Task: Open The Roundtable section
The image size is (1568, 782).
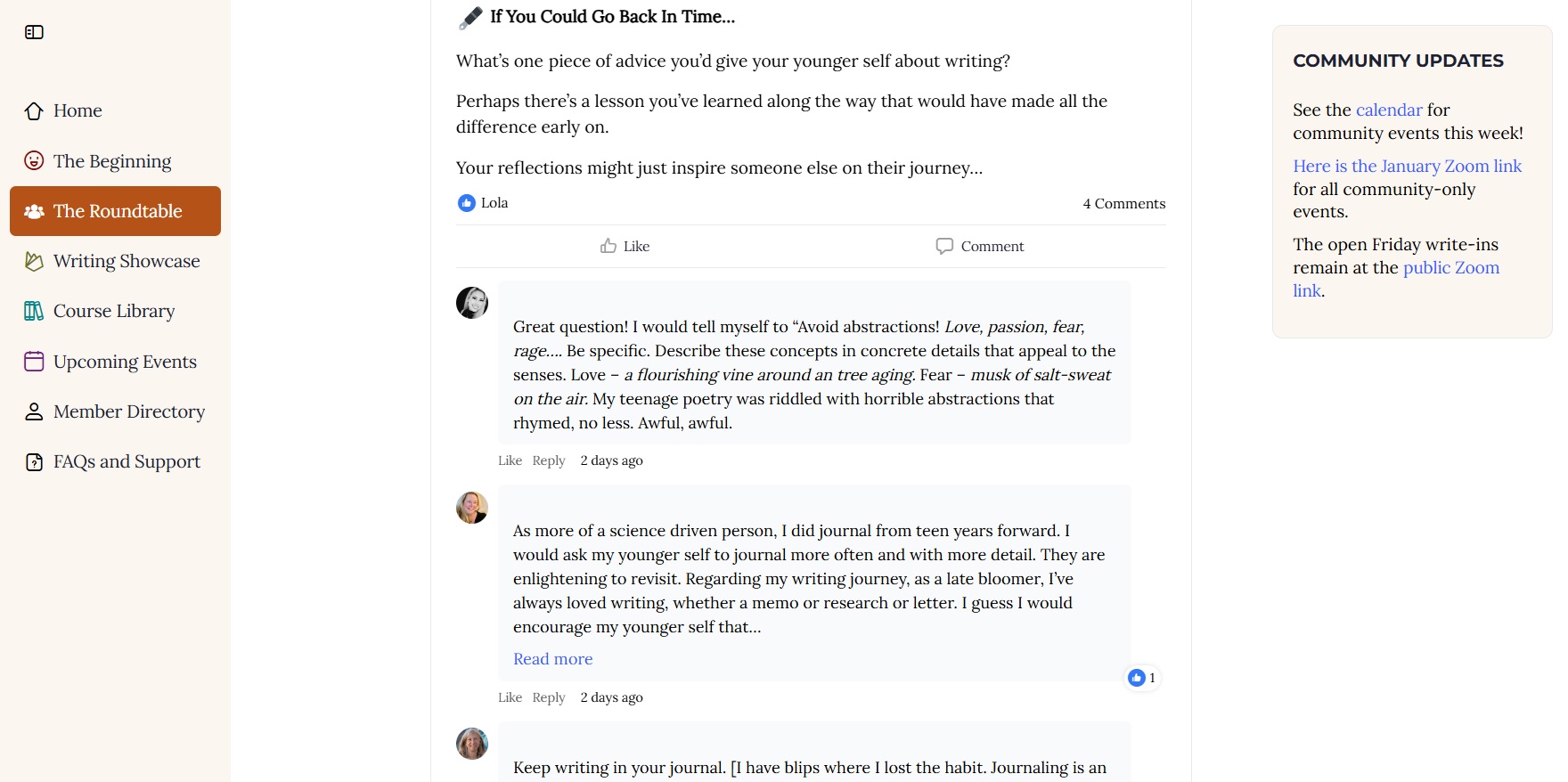Action: pos(116,211)
